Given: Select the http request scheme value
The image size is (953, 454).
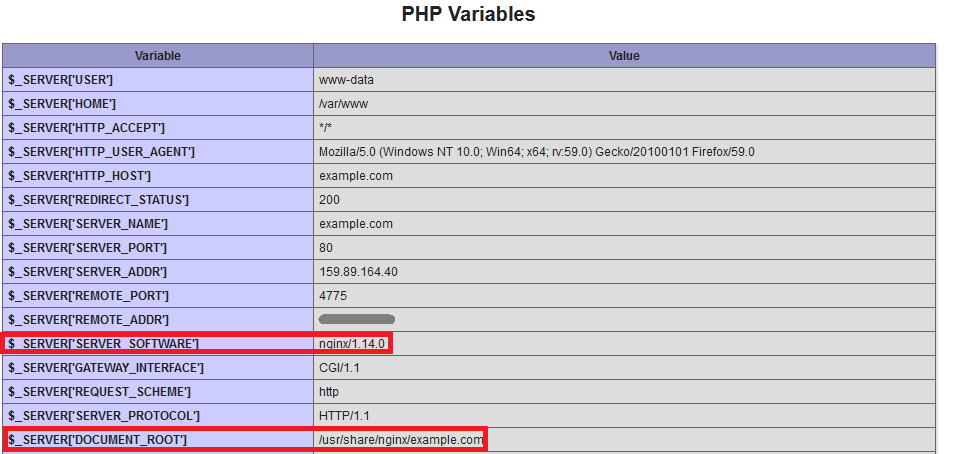Looking at the screenshot, I should pos(329,392).
